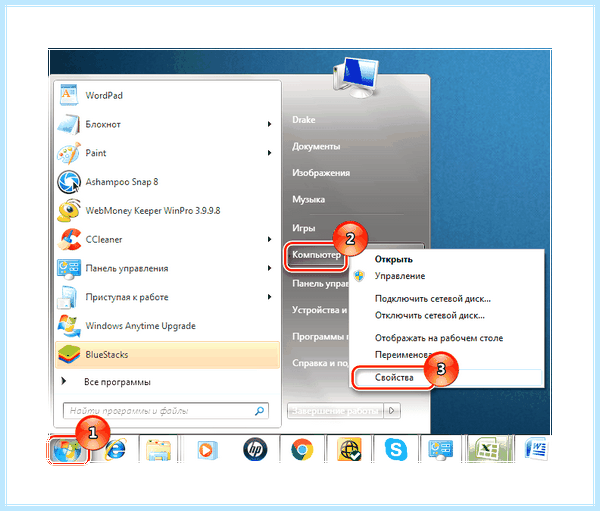Open Панель управления in right pane
Viewport: 600px width, 511px height.
click(x=320, y=284)
